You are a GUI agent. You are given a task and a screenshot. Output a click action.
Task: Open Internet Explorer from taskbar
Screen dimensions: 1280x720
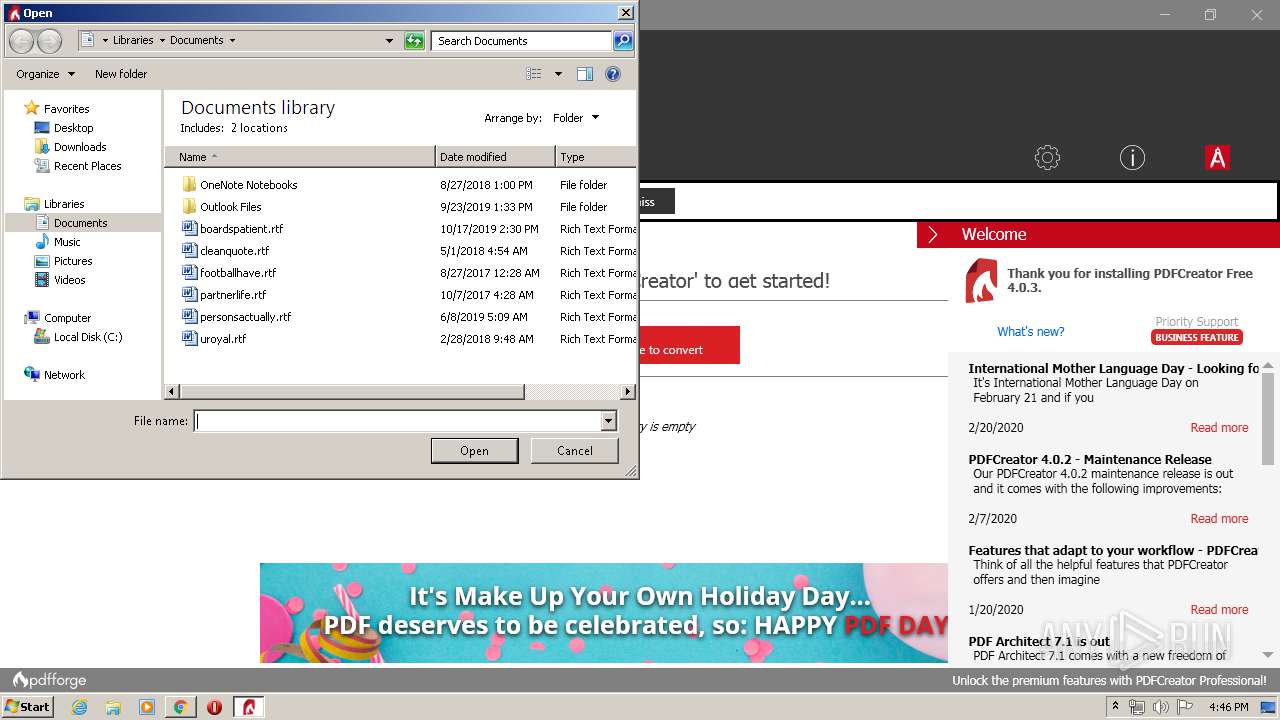80,707
